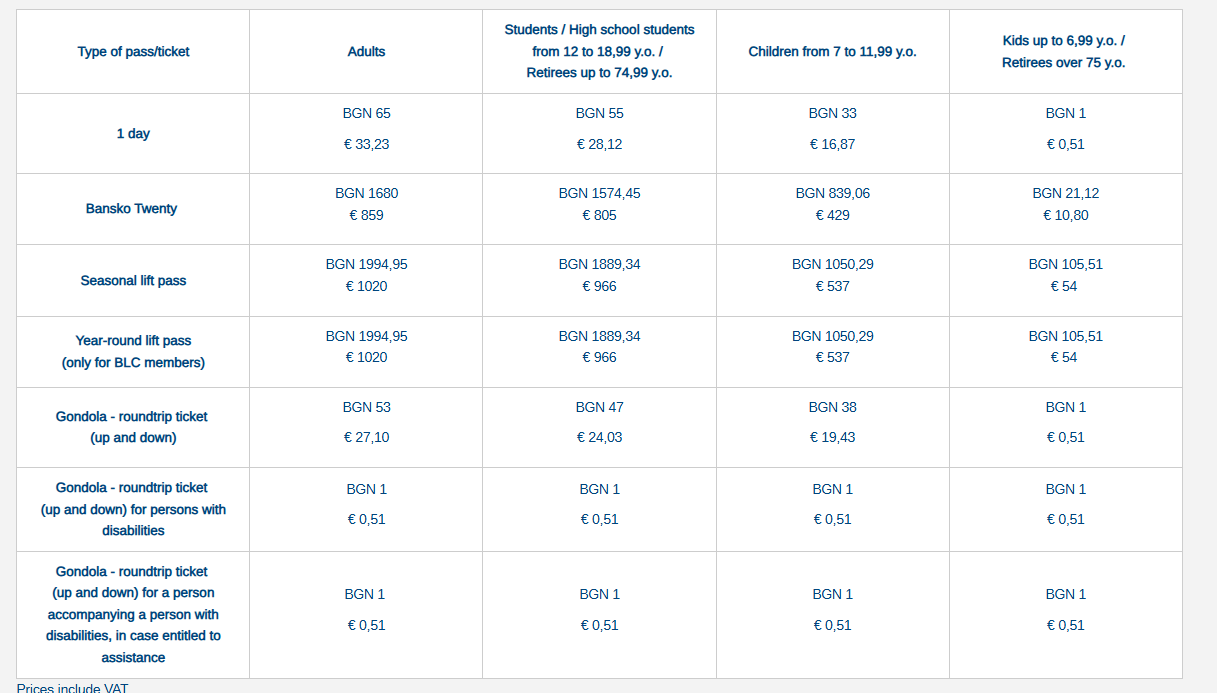The height and width of the screenshot is (693, 1217).
Task: Click the "Children from 7 to 11,99 y.o." header
Action: pyautogui.click(x=832, y=52)
